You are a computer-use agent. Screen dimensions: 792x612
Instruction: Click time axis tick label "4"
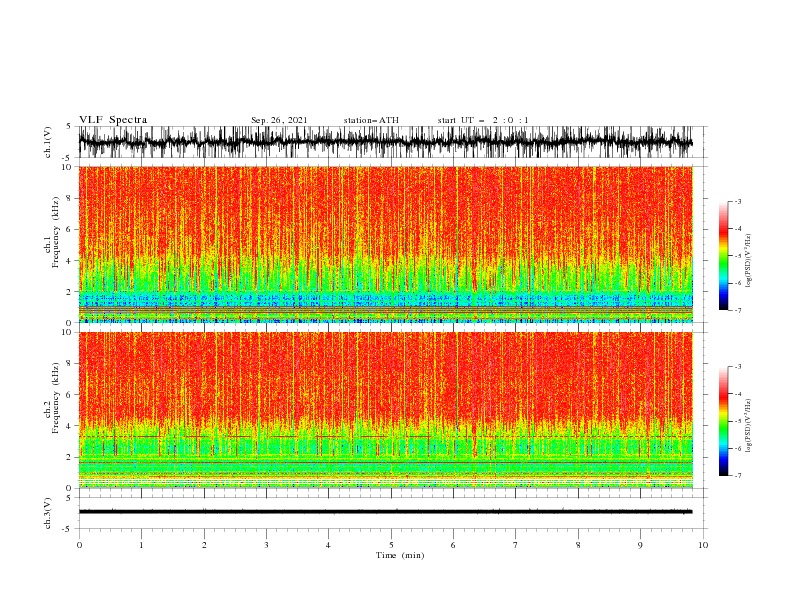(x=328, y=545)
